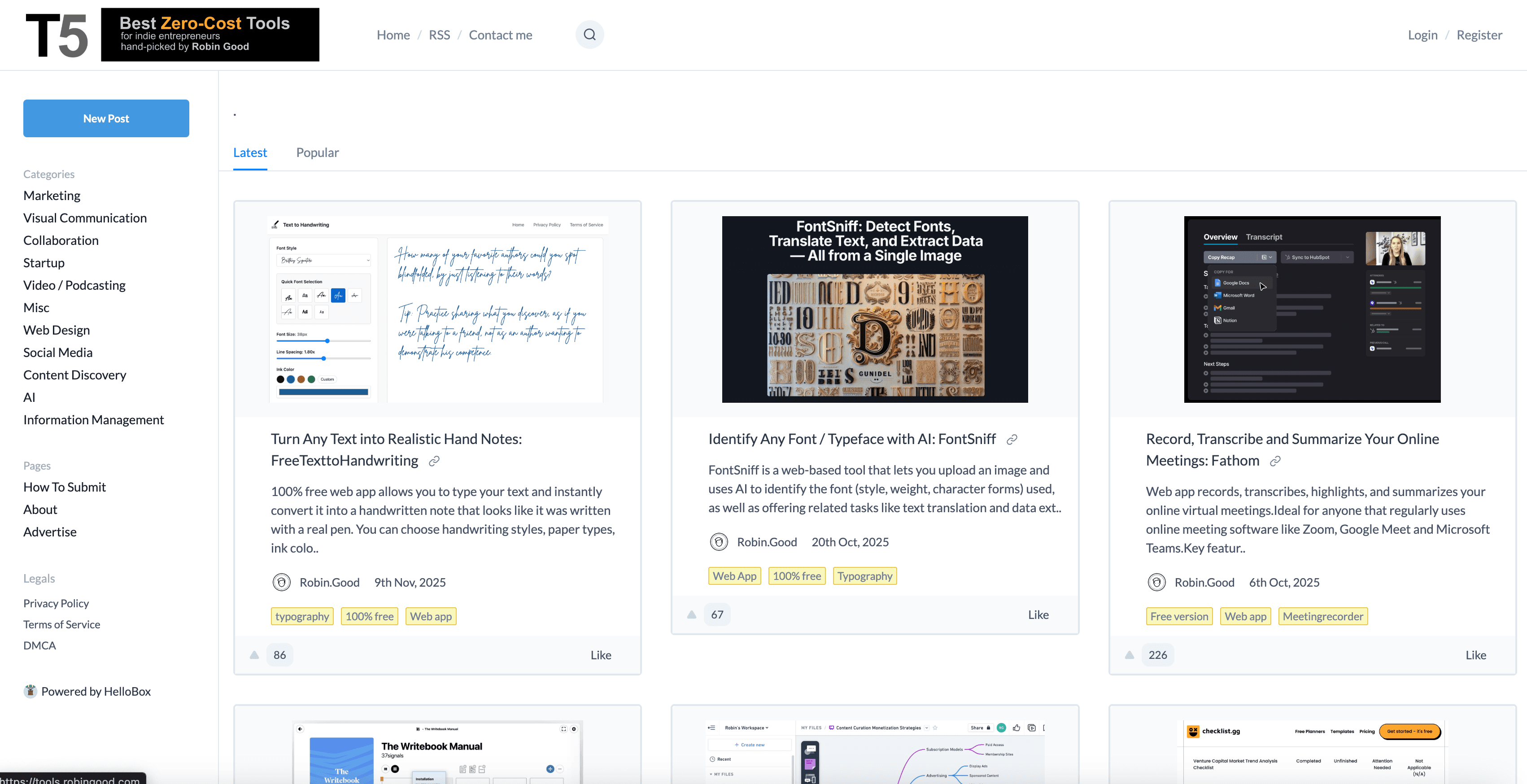
Task: Open the About page
Action: [x=40, y=510]
